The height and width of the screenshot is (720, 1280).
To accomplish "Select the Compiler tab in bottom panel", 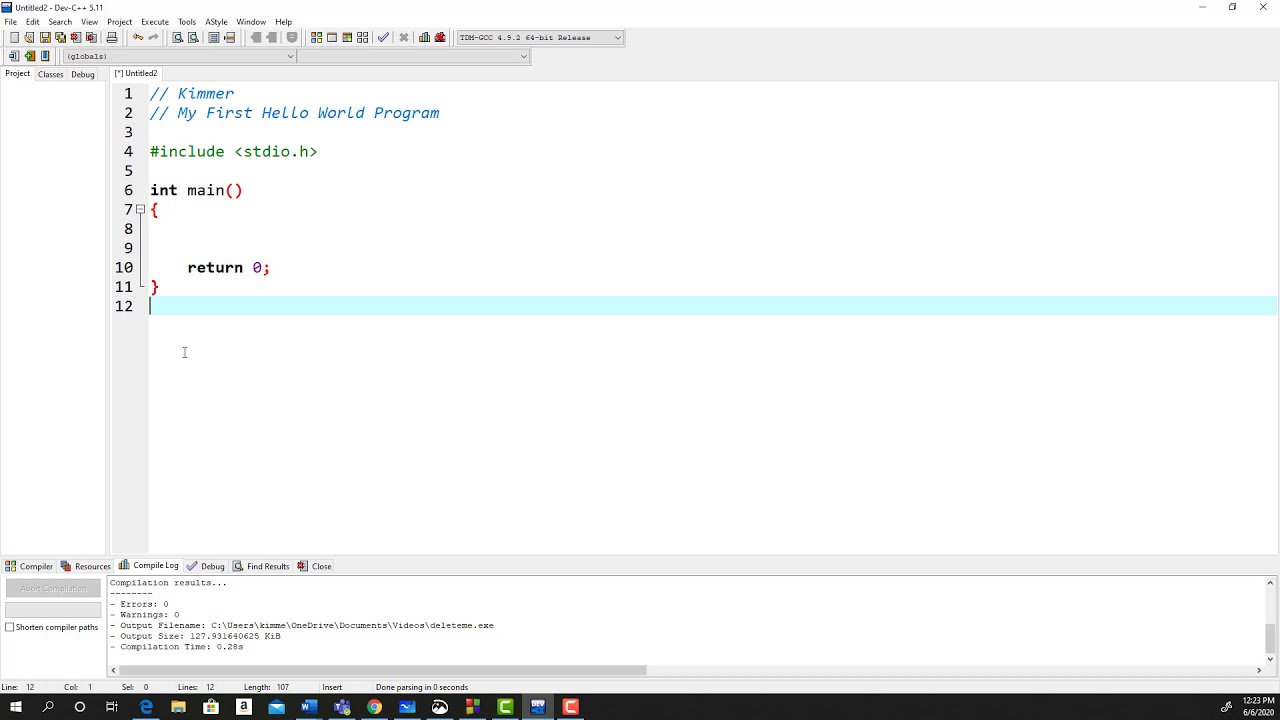I will point(29,566).
